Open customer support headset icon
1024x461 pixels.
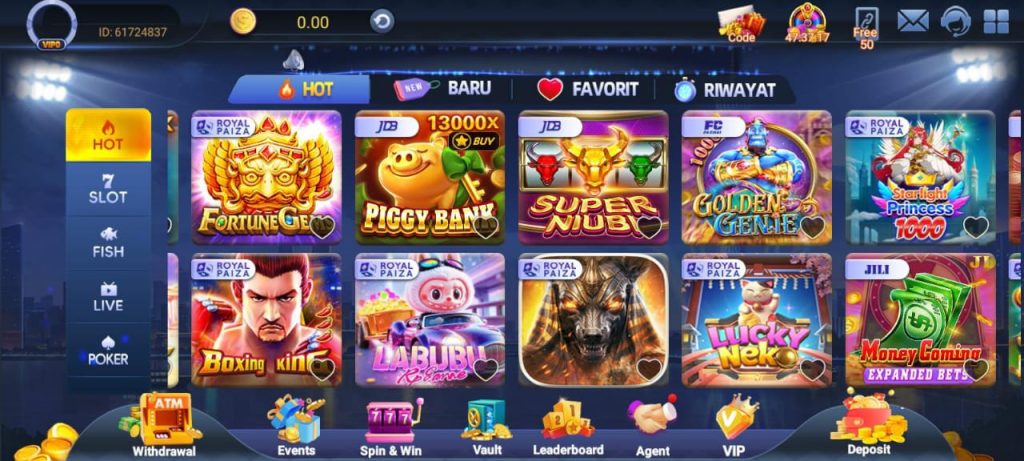click(x=955, y=21)
